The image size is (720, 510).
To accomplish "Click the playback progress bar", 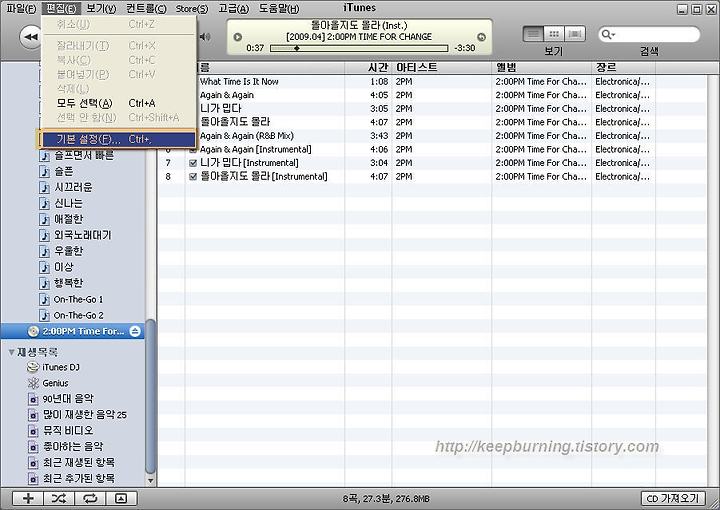I will pyautogui.click(x=359, y=48).
